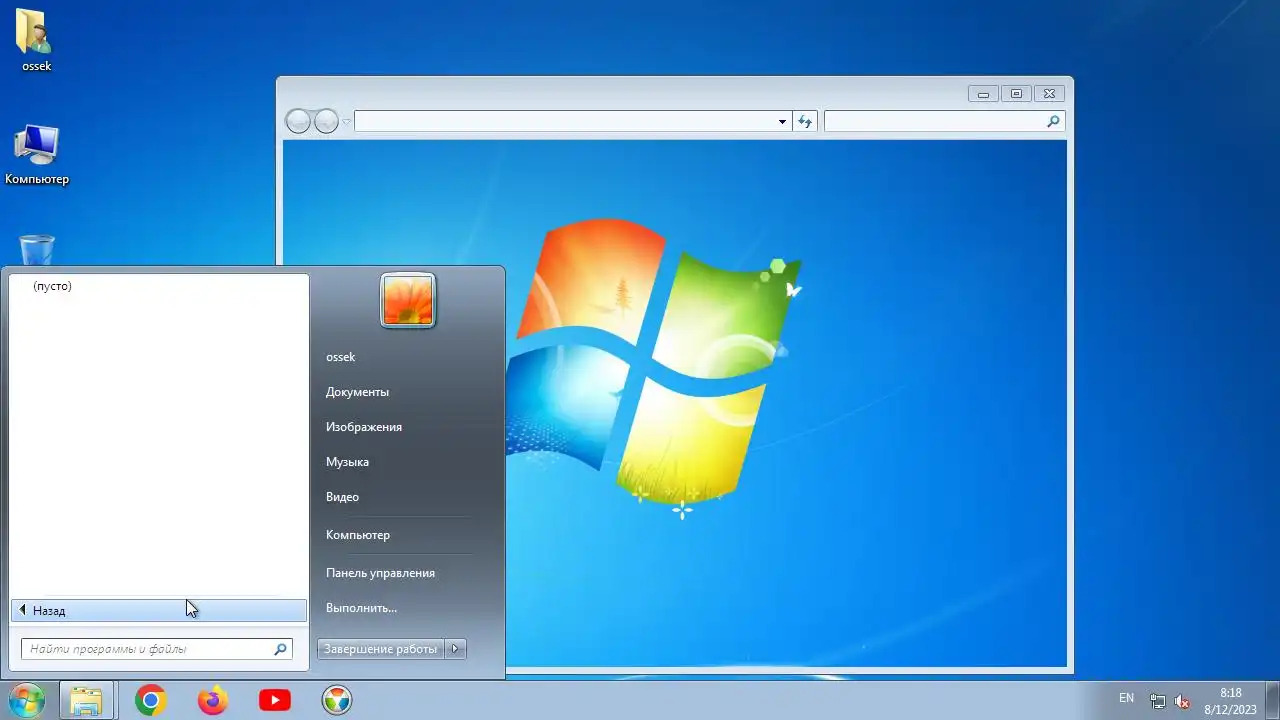Open Документы from Start menu

[x=357, y=392]
